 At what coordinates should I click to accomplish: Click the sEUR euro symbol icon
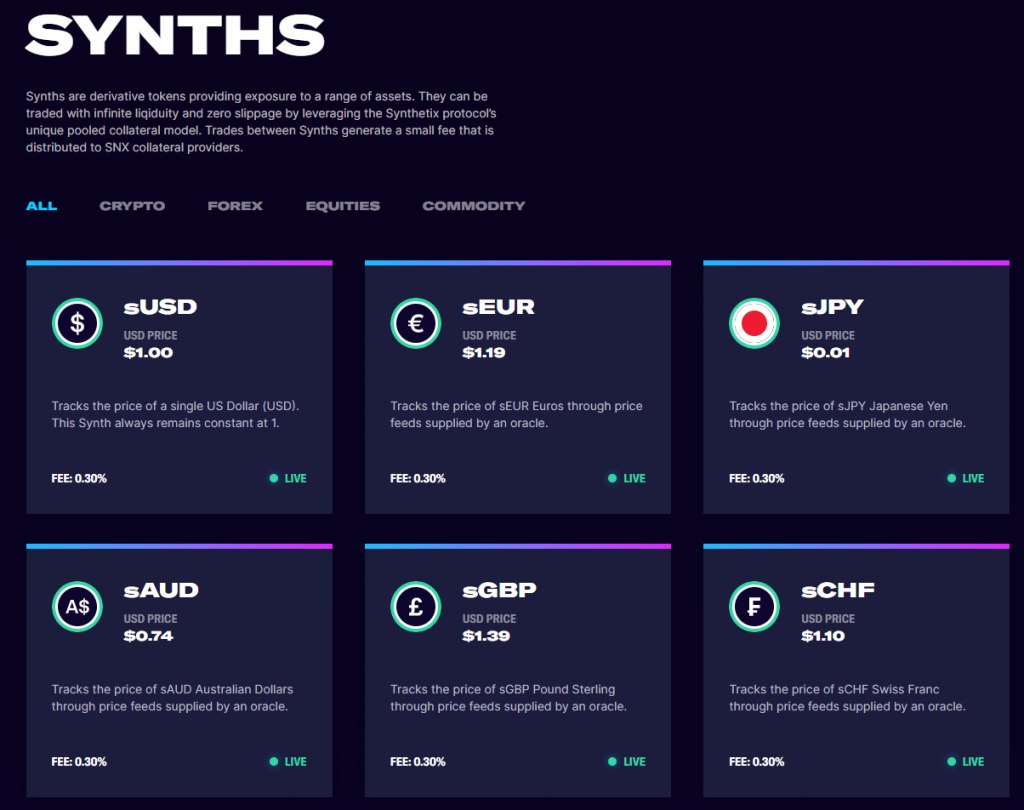pos(416,323)
